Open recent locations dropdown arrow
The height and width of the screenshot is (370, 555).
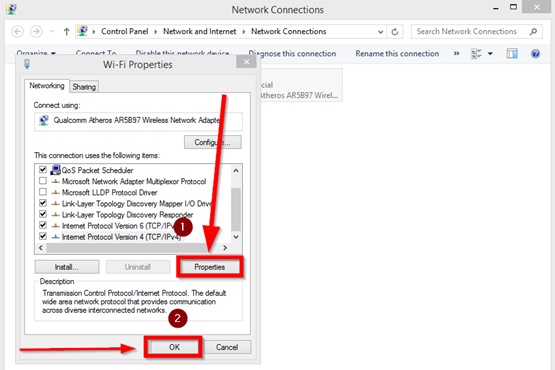52,32
